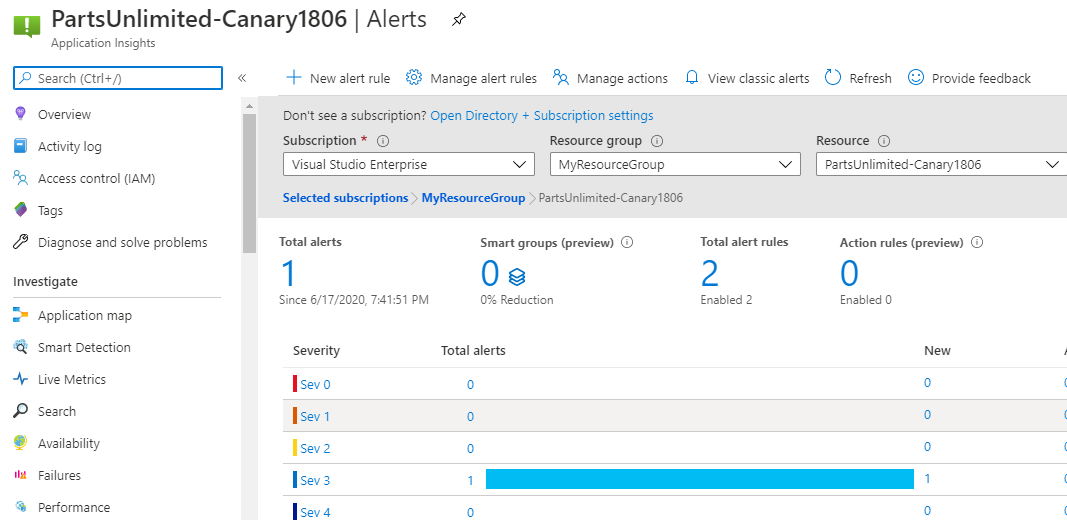Click the Selected subscriptions breadcrumb
This screenshot has height=520, width=1067.
point(345,198)
